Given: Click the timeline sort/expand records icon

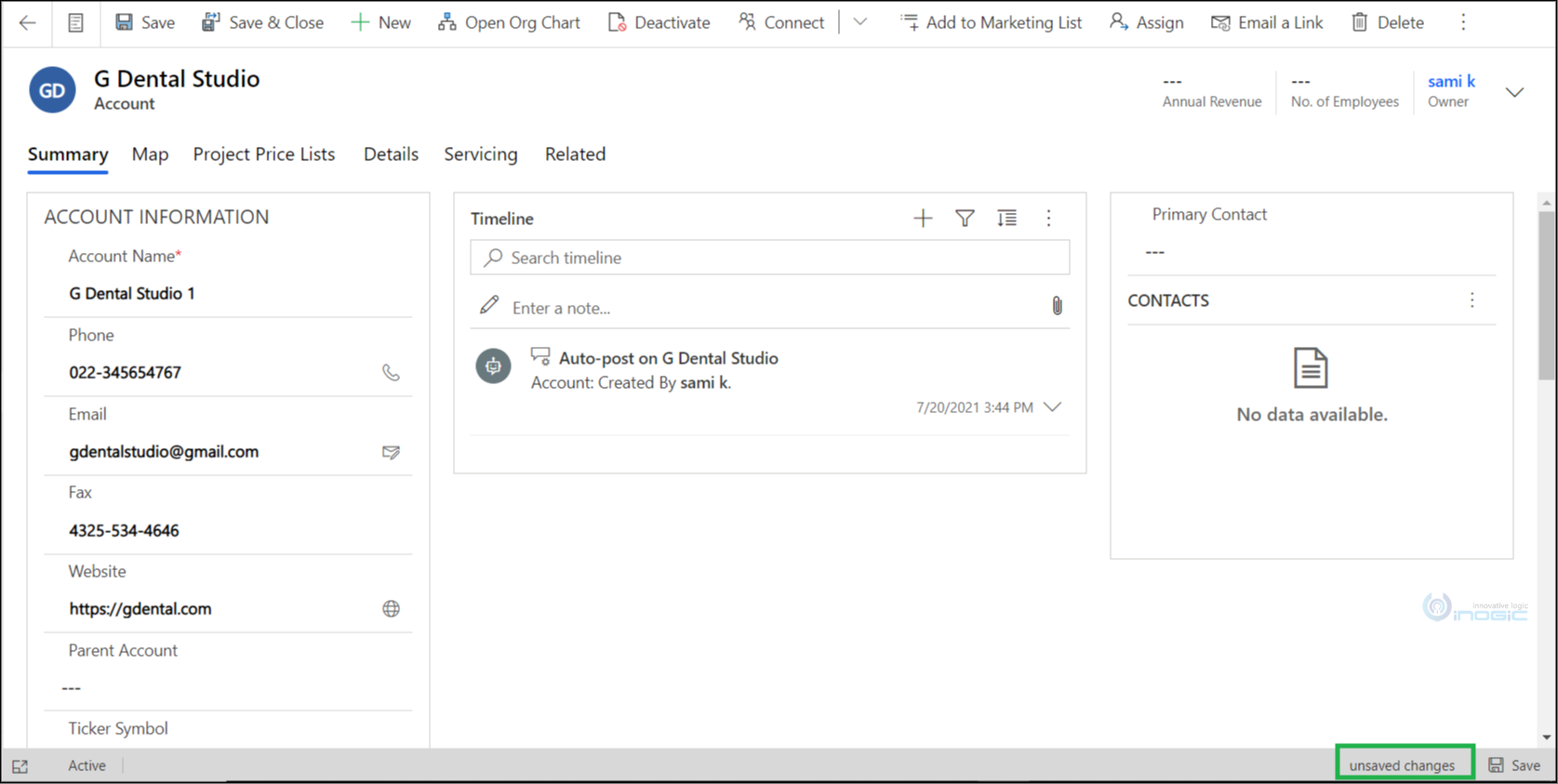Looking at the screenshot, I should coord(1006,219).
